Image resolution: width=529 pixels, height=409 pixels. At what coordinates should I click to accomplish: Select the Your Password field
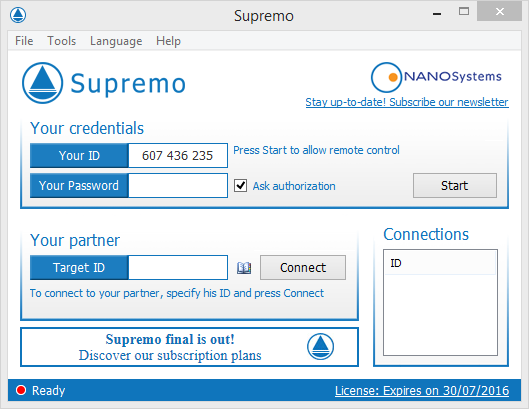point(178,186)
